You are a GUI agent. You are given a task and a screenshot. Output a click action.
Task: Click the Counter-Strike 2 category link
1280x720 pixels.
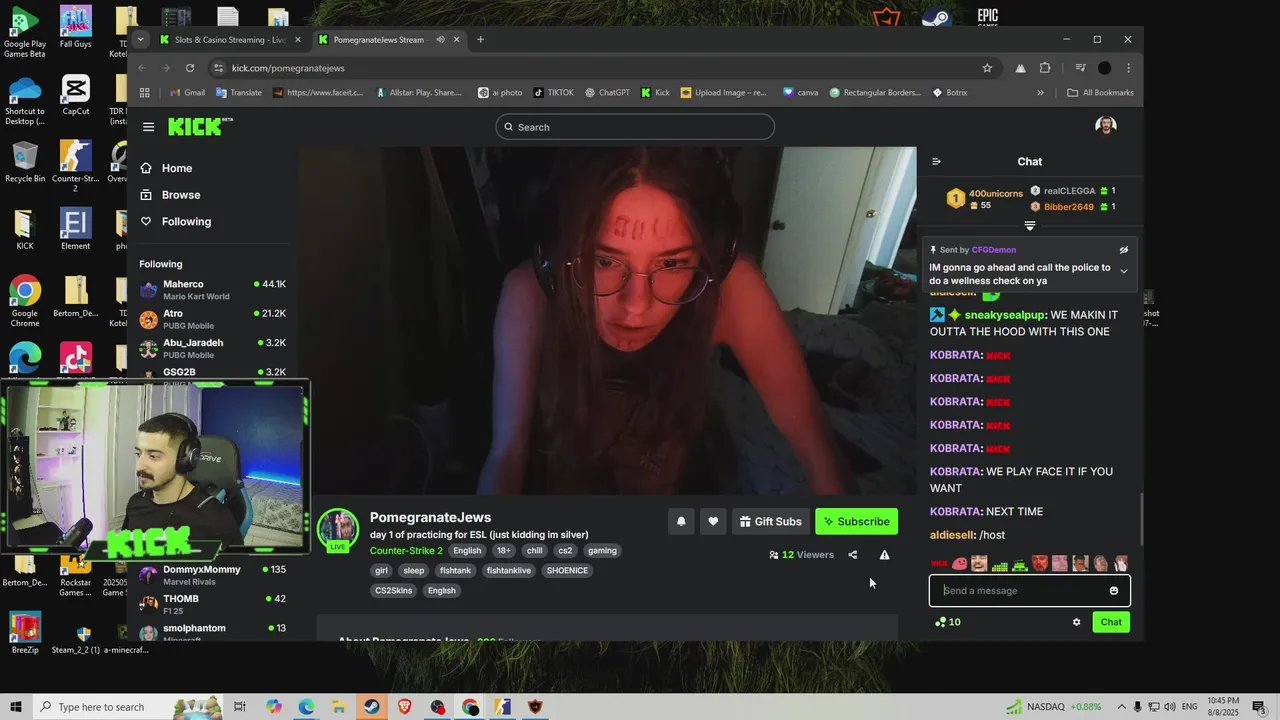click(x=406, y=551)
